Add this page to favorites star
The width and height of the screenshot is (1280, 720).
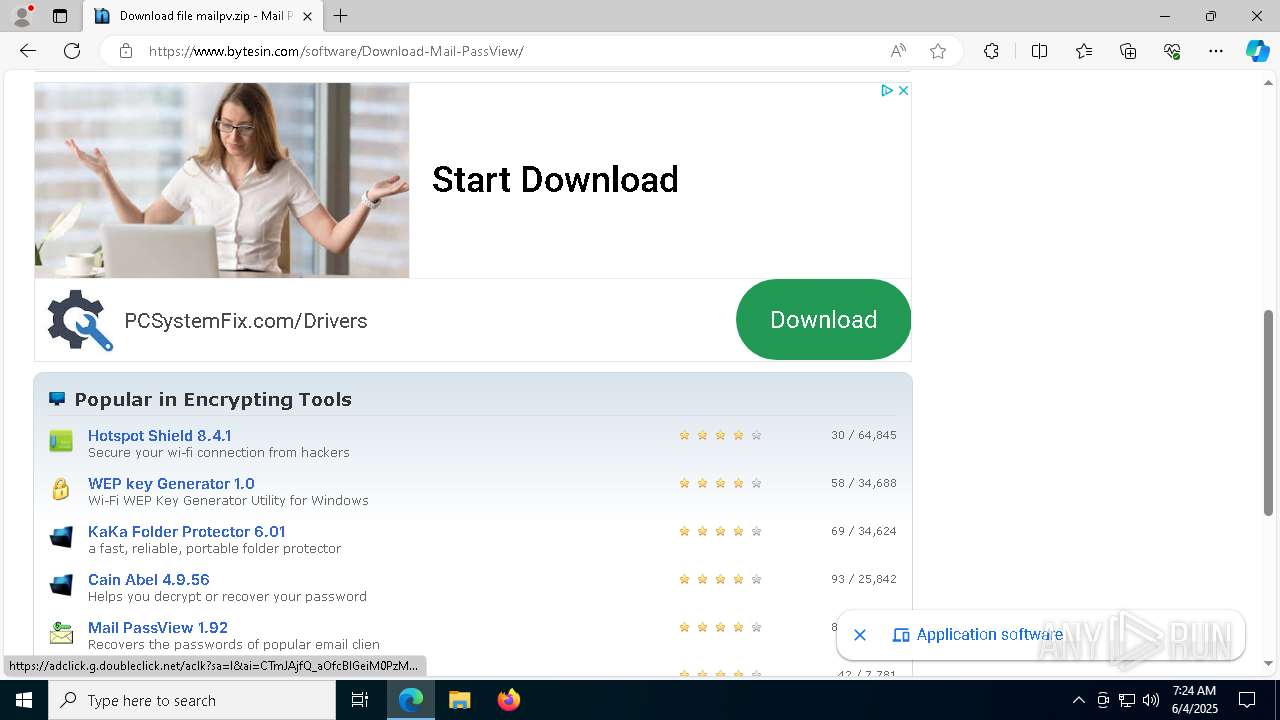(x=938, y=51)
